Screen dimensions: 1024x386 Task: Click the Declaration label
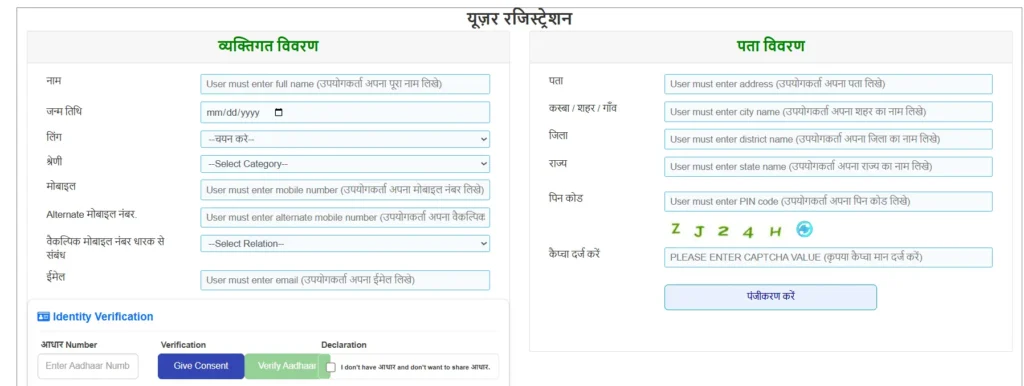coord(344,345)
